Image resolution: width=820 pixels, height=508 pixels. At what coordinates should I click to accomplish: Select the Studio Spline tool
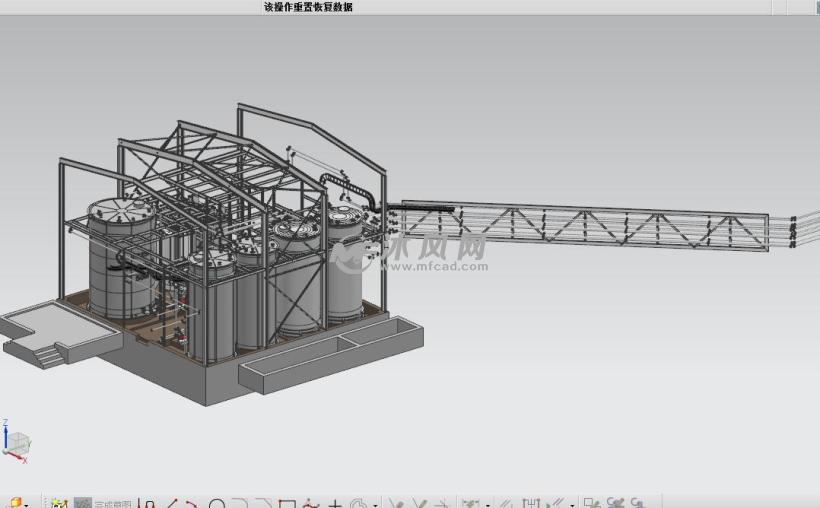[311, 504]
